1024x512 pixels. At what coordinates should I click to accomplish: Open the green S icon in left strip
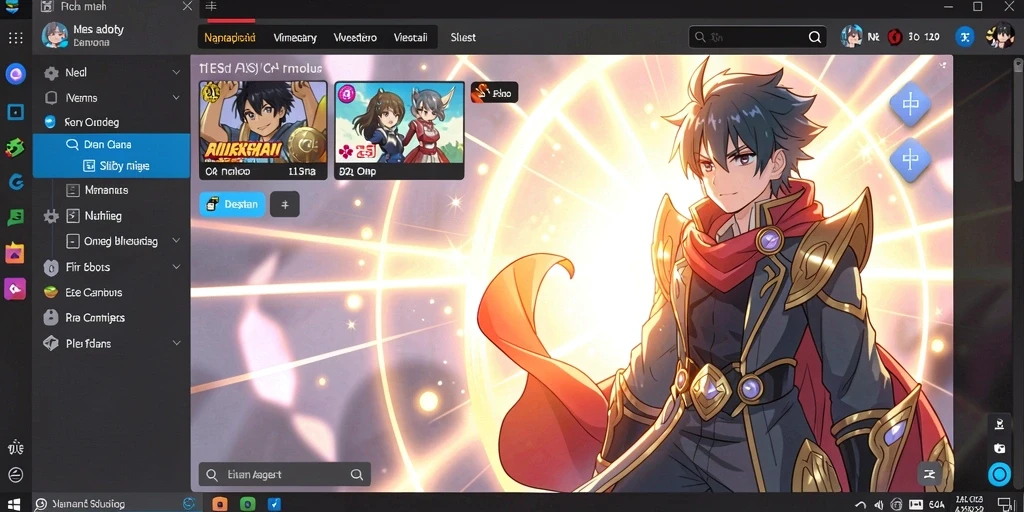[16, 217]
